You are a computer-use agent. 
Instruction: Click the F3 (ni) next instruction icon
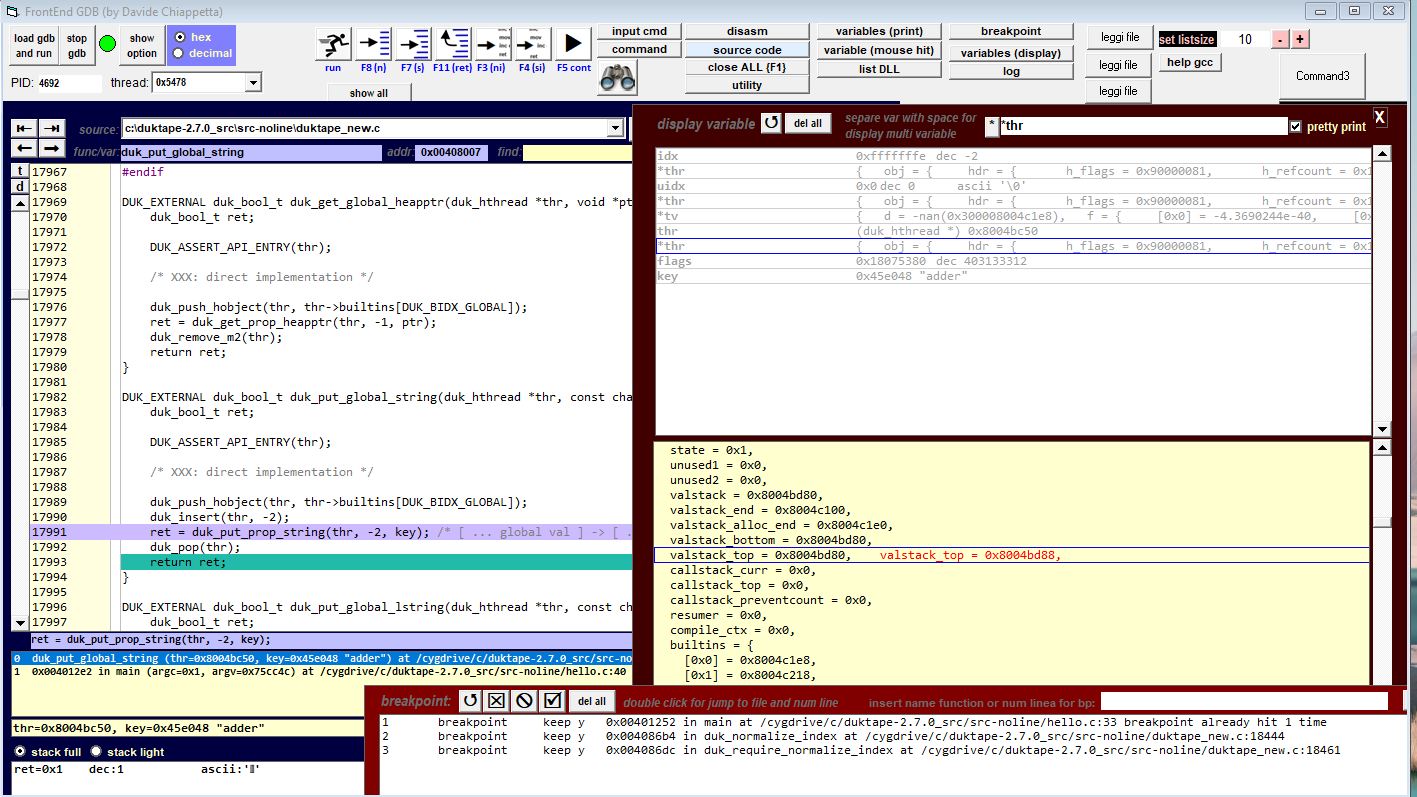click(x=493, y=44)
